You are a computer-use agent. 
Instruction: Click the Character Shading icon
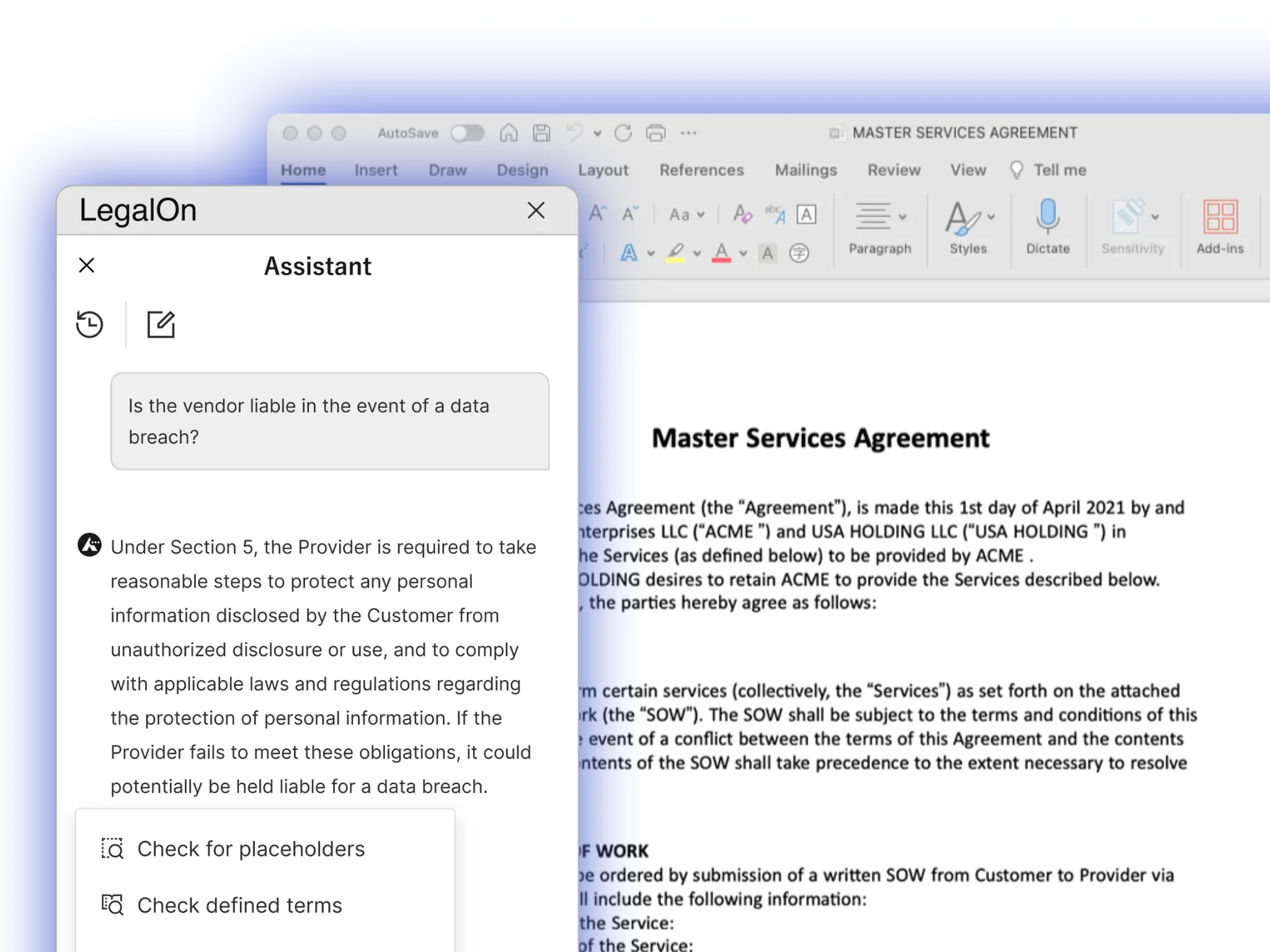point(768,253)
